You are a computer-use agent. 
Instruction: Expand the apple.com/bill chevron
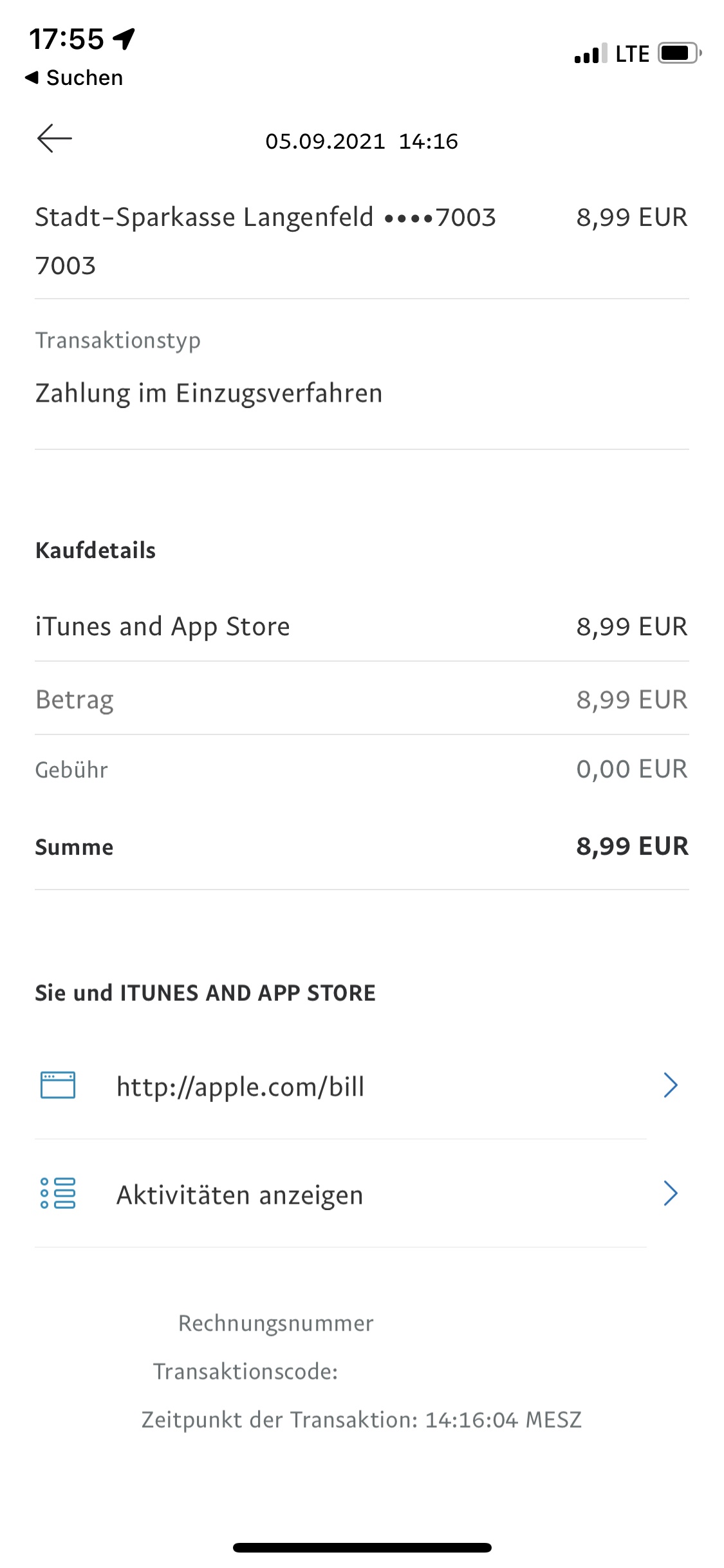(670, 1085)
